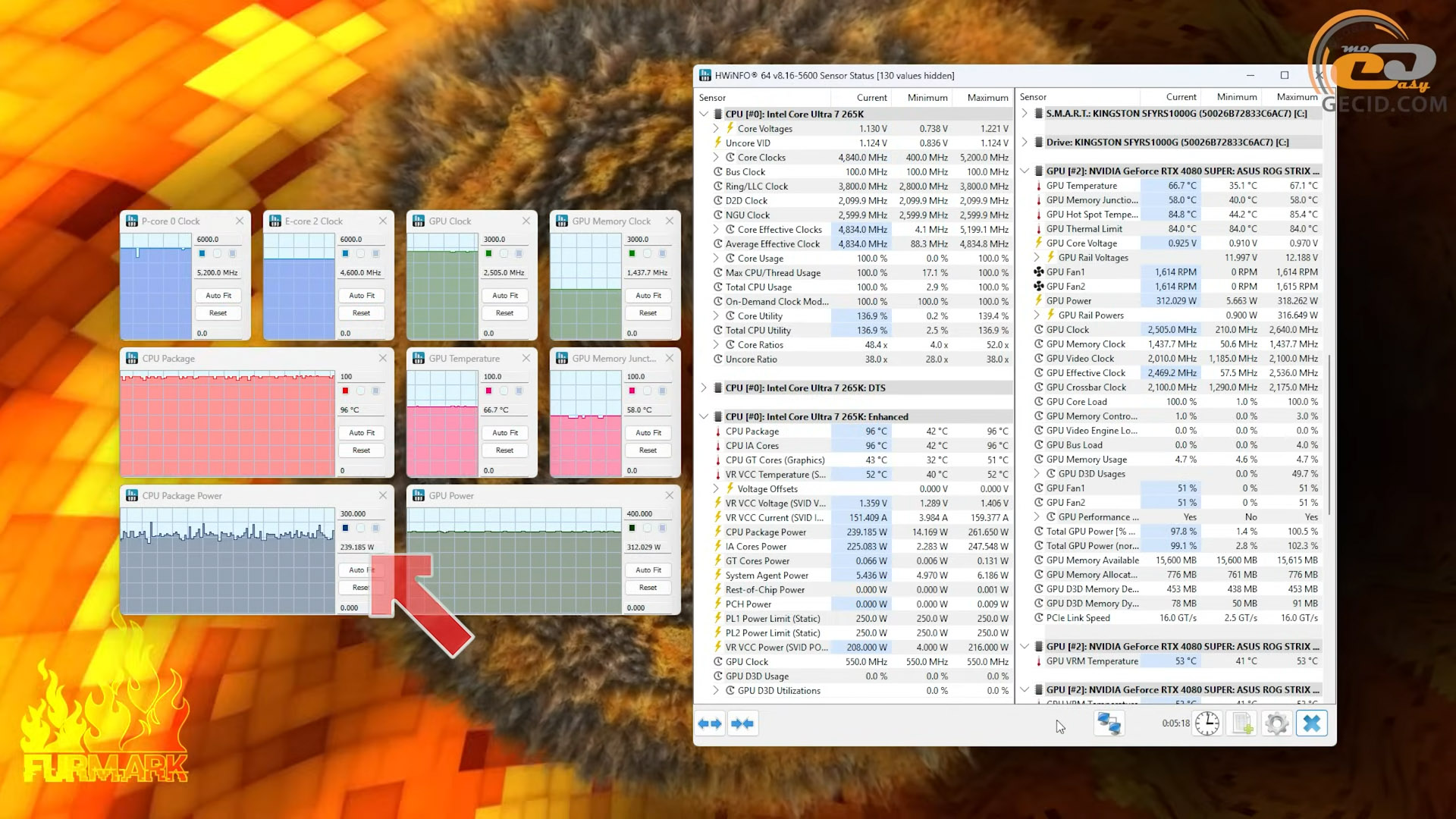Screen dimensions: 1456x819
Task: Open remote monitoring network icon
Action: point(1109,723)
